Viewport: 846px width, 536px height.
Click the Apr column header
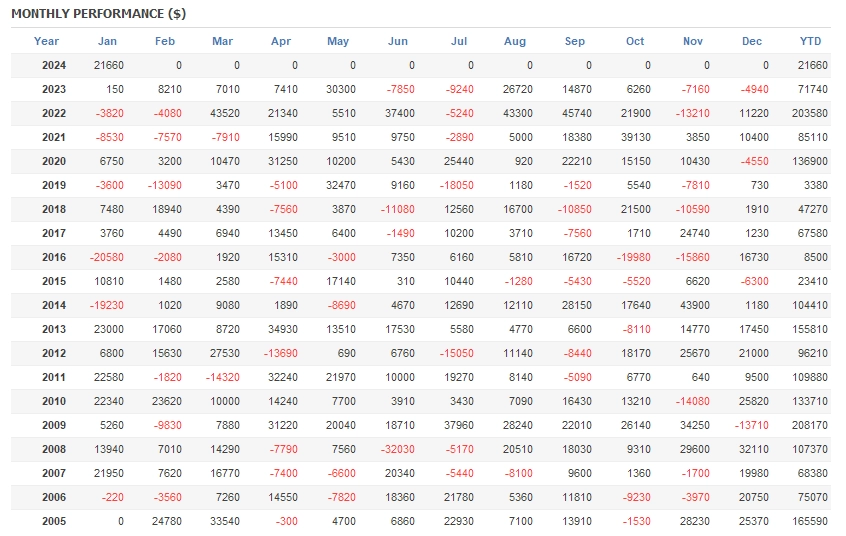coord(281,42)
